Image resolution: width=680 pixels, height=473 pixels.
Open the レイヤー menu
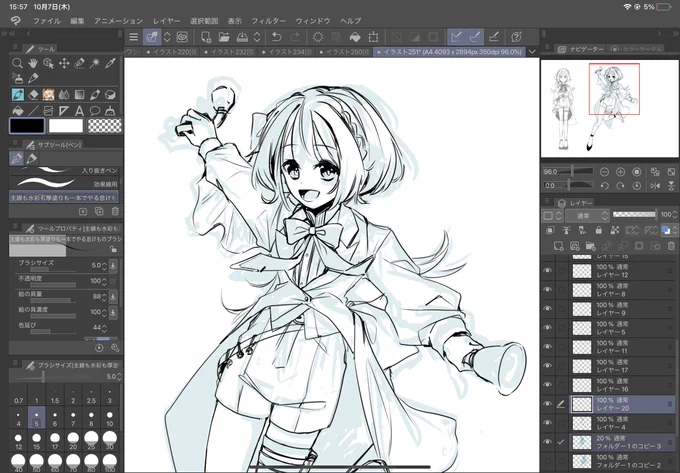coord(167,21)
